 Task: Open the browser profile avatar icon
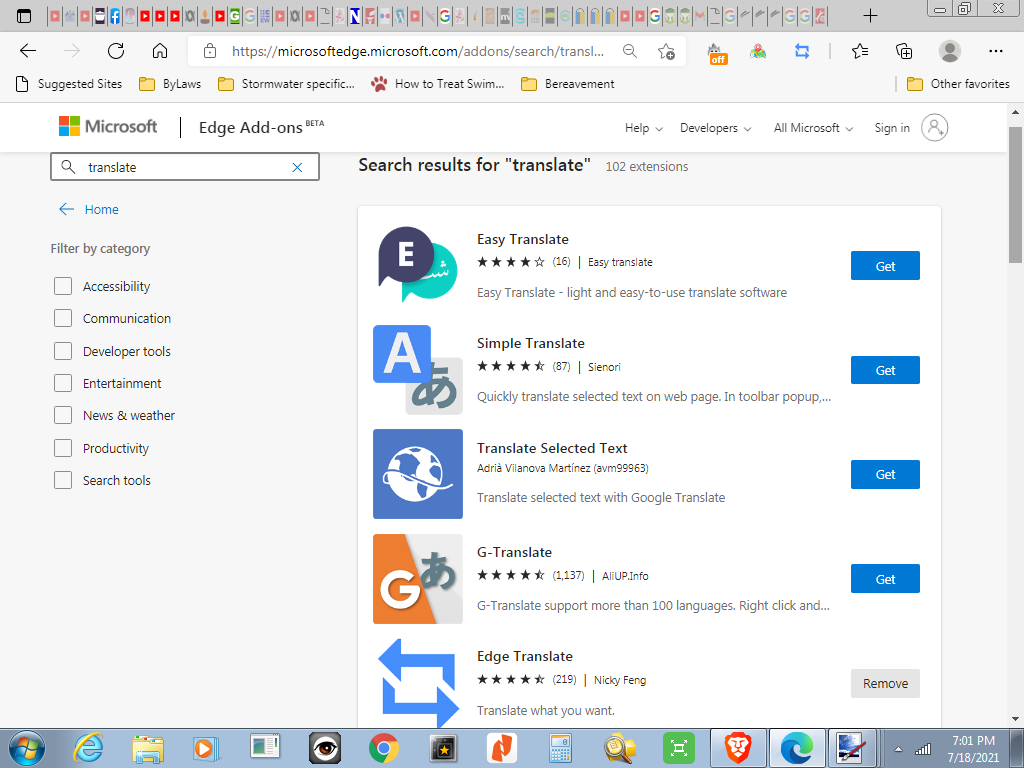(x=950, y=51)
